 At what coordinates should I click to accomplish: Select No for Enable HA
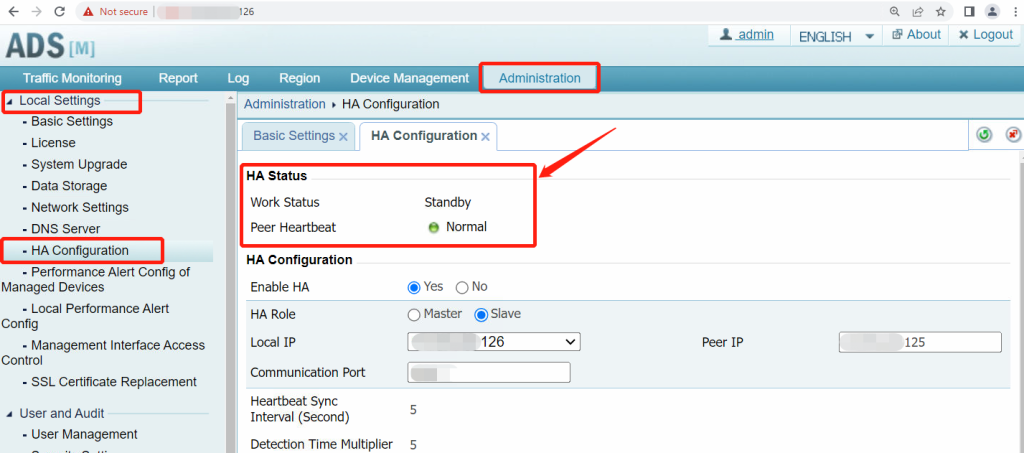[x=462, y=287]
